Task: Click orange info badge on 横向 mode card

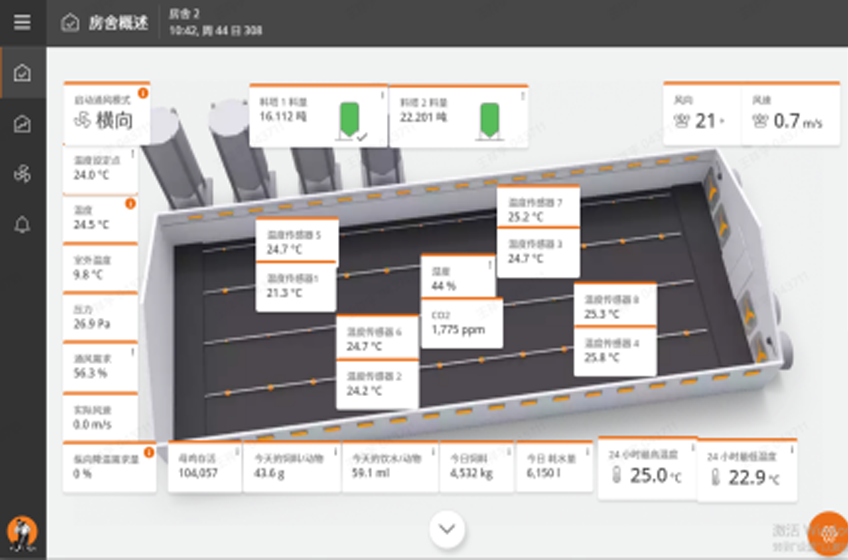Action: click(143, 93)
